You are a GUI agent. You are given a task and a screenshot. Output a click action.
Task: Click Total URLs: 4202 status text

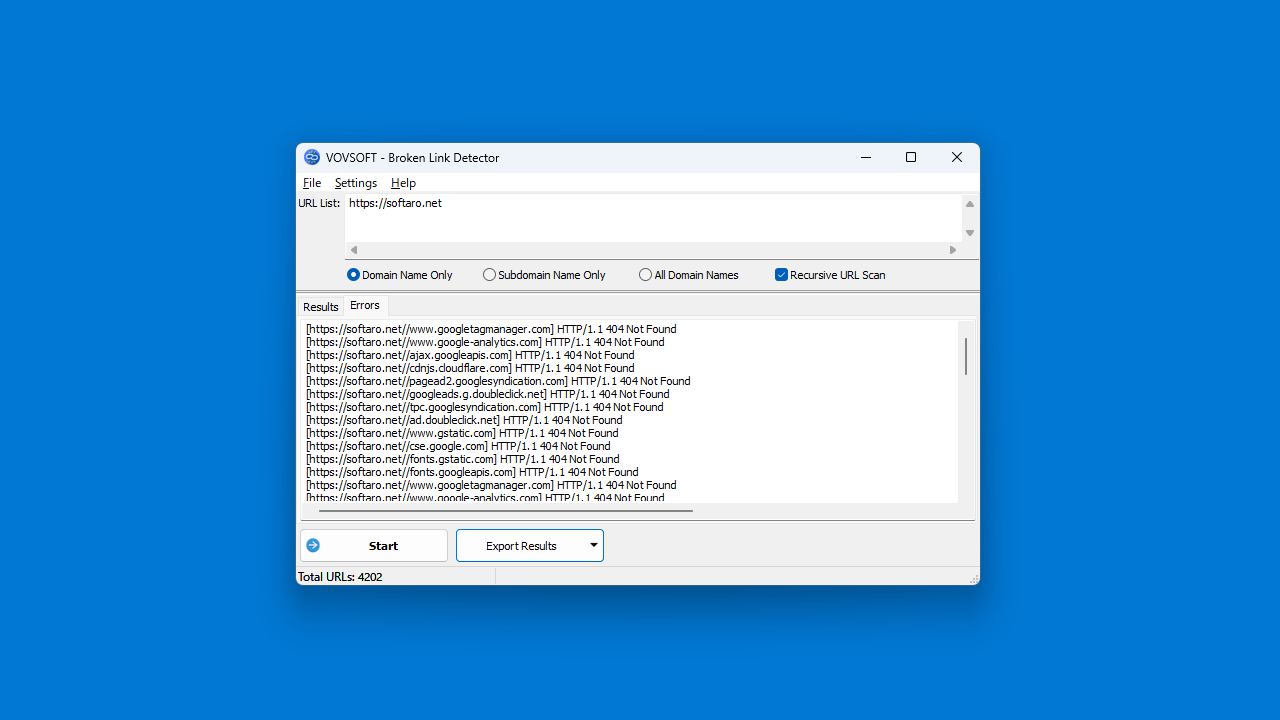click(340, 577)
